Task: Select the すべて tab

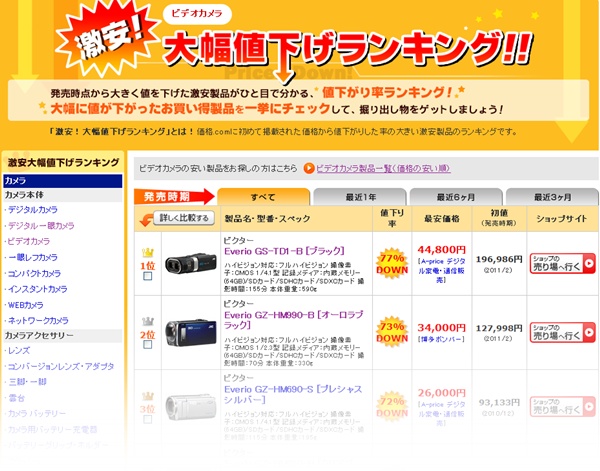Action: [263, 197]
